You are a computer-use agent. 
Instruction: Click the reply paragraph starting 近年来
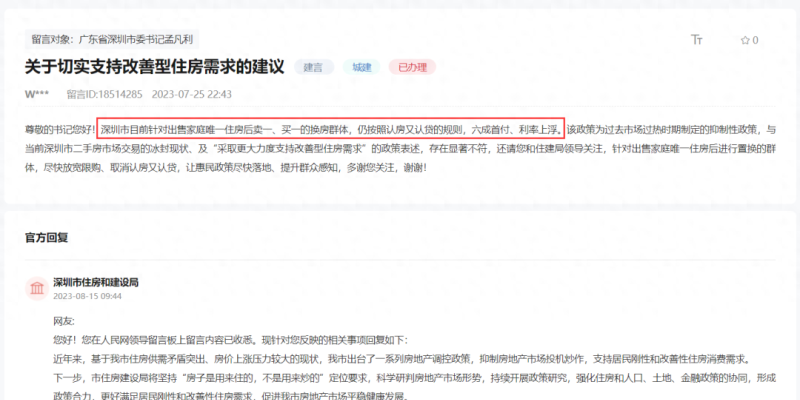(401, 359)
